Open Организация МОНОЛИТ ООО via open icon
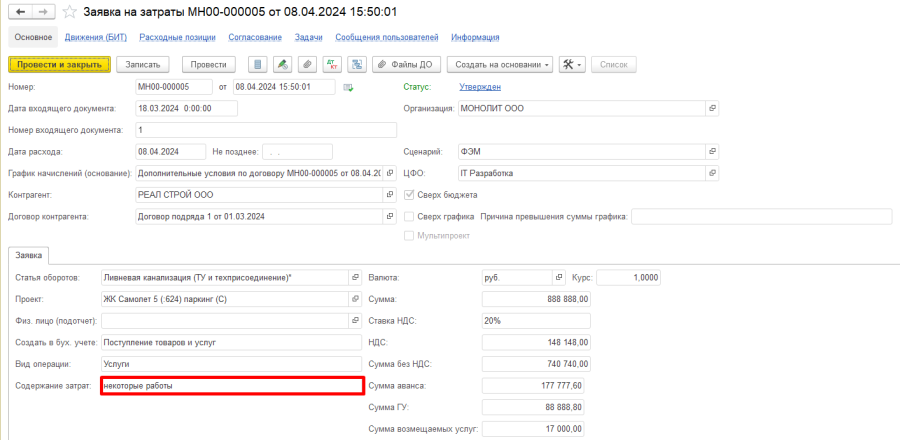This screenshot has width=900, height=440. pyautogui.click(x=713, y=108)
